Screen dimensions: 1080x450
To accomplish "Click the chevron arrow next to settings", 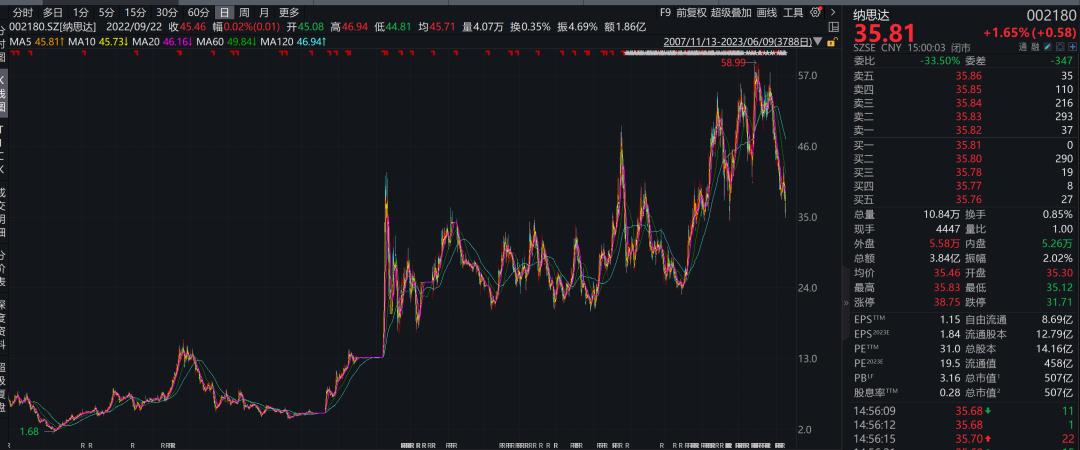I will [x=833, y=12].
